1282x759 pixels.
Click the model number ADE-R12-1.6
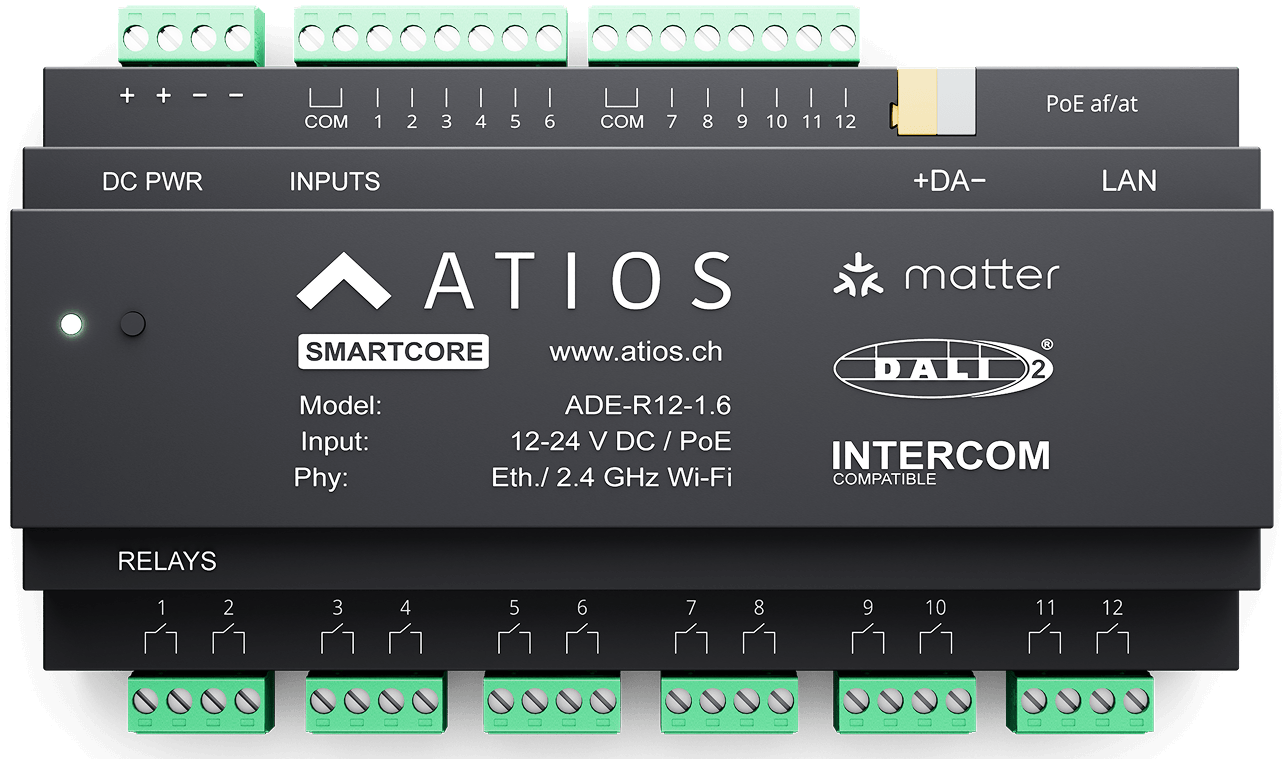click(x=648, y=406)
